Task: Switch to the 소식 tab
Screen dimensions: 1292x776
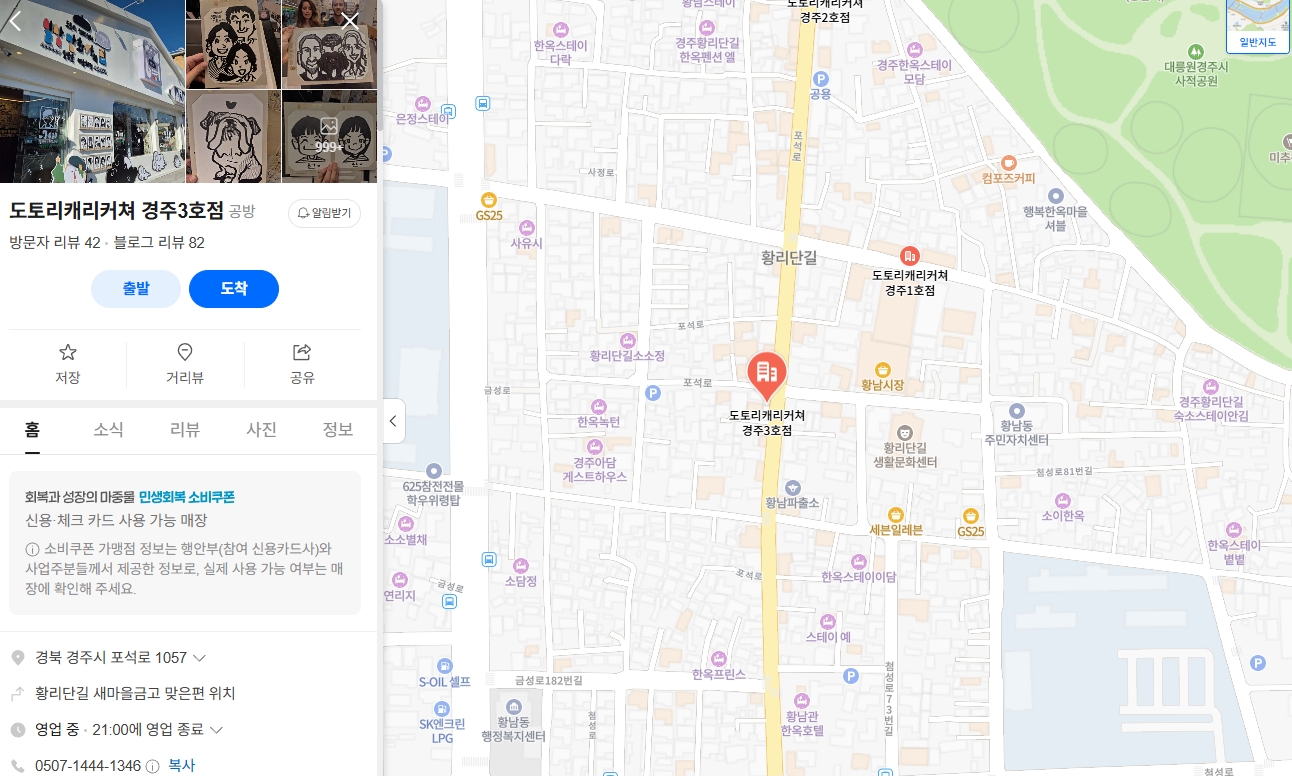Action: click(108, 430)
